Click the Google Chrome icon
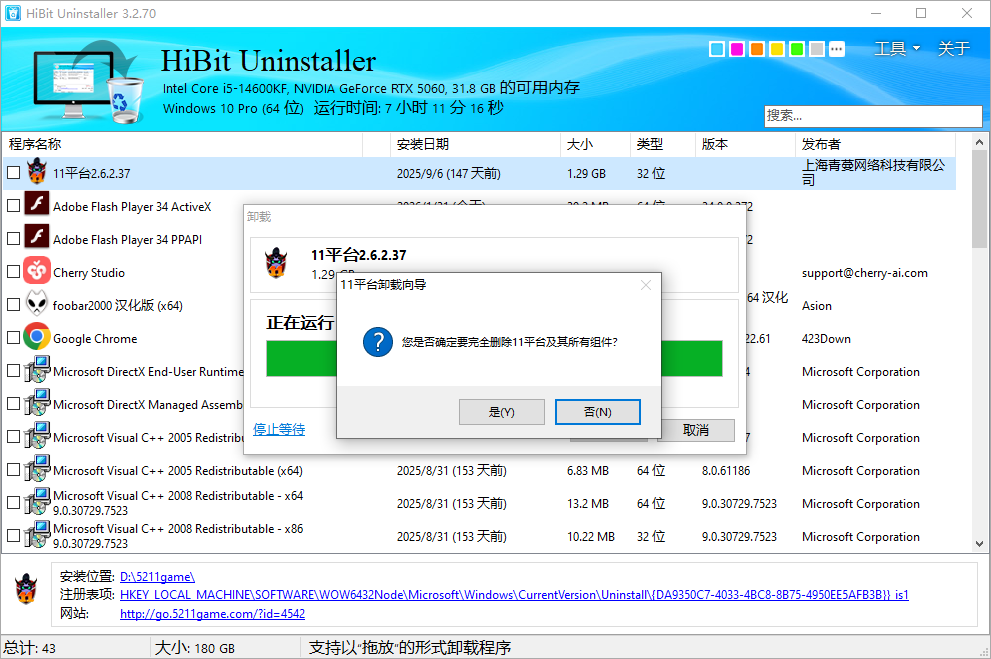The width and height of the screenshot is (991, 659). point(37,338)
